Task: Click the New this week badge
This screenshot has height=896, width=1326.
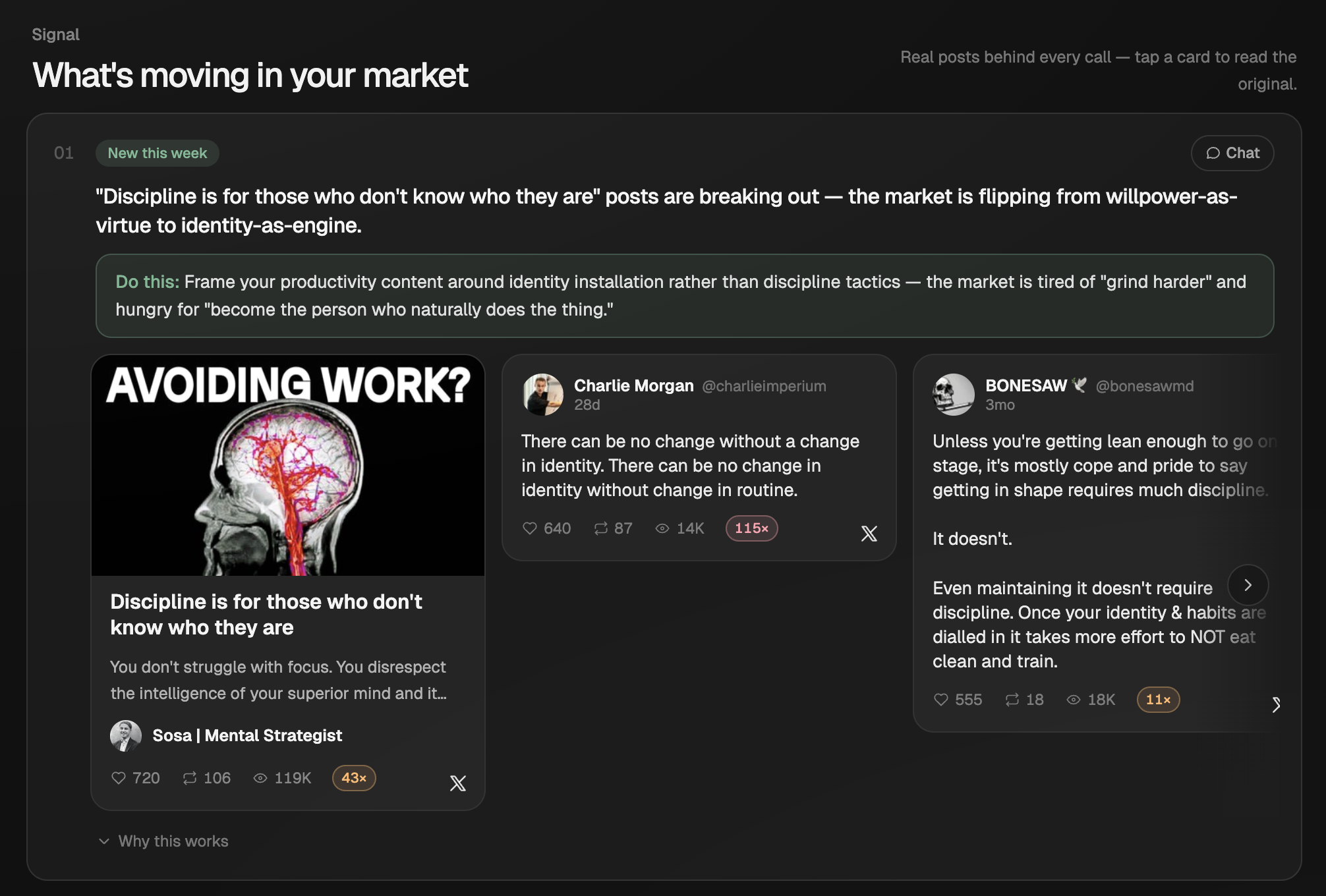Action: [x=158, y=153]
